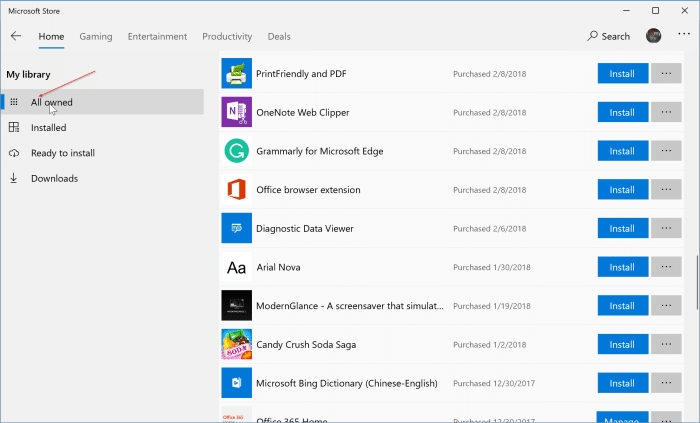Viewport: 700px width, 423px height.
Task: Show Ready to install apps
Action: (x=102, y=153)
